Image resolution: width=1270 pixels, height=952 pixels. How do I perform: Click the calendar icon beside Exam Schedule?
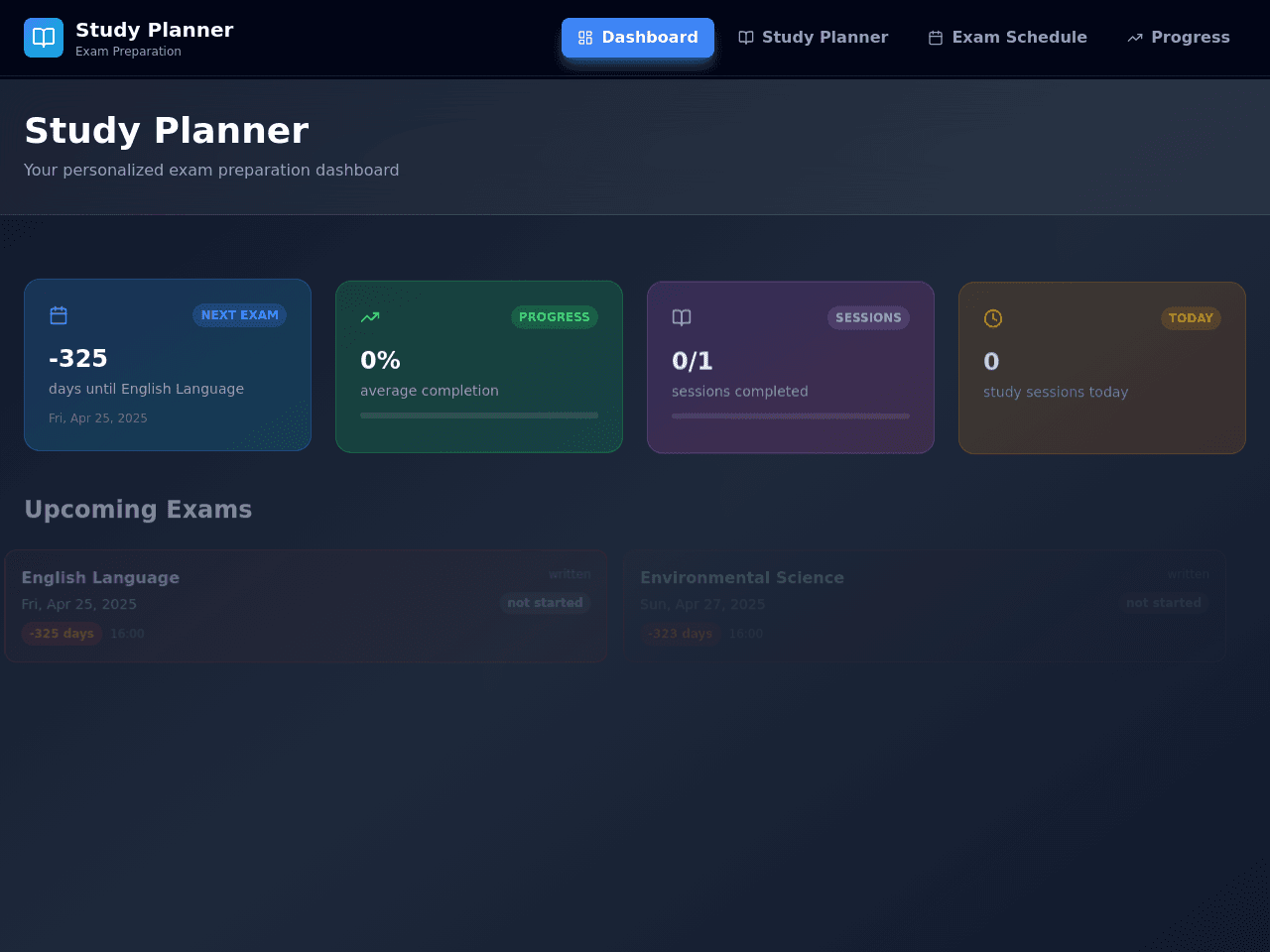click(936, 38)
